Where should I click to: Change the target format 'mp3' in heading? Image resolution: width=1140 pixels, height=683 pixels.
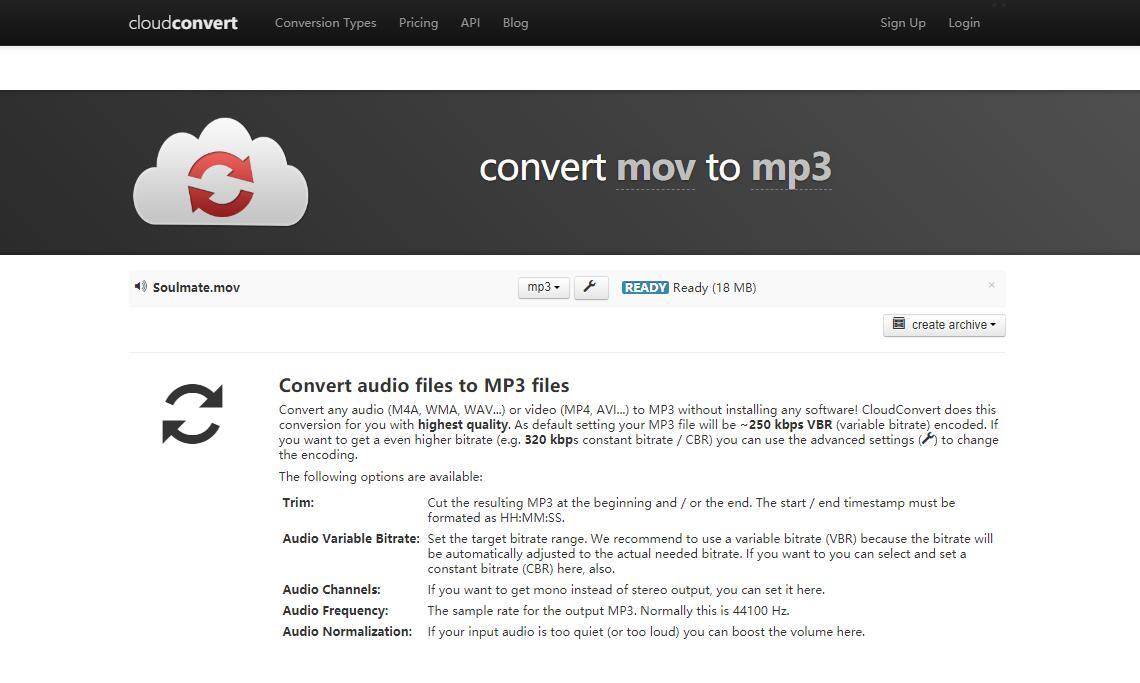click(791, 169)
